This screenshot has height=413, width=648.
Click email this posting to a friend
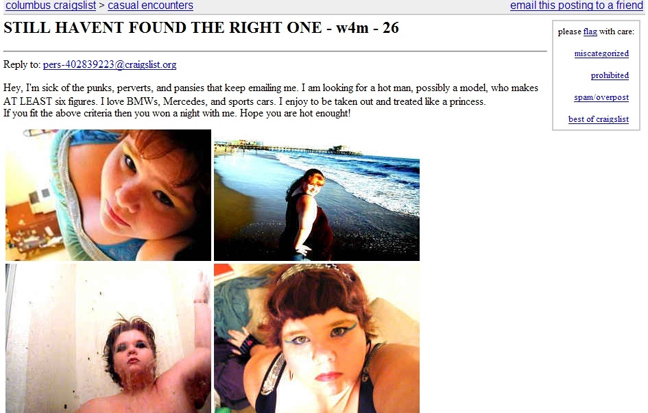tap(577, 6)
